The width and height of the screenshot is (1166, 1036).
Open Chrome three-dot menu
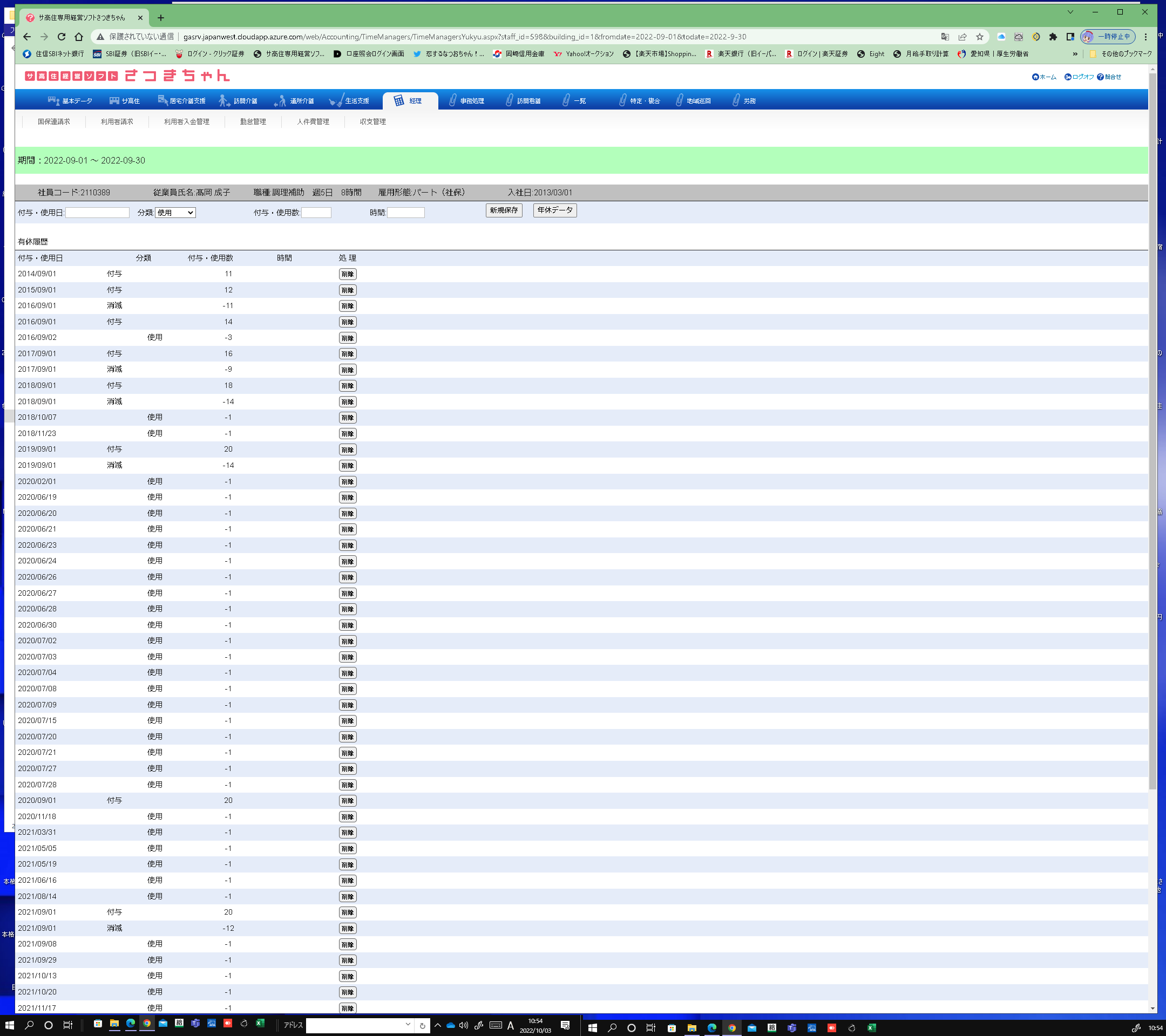point(1145,37)
